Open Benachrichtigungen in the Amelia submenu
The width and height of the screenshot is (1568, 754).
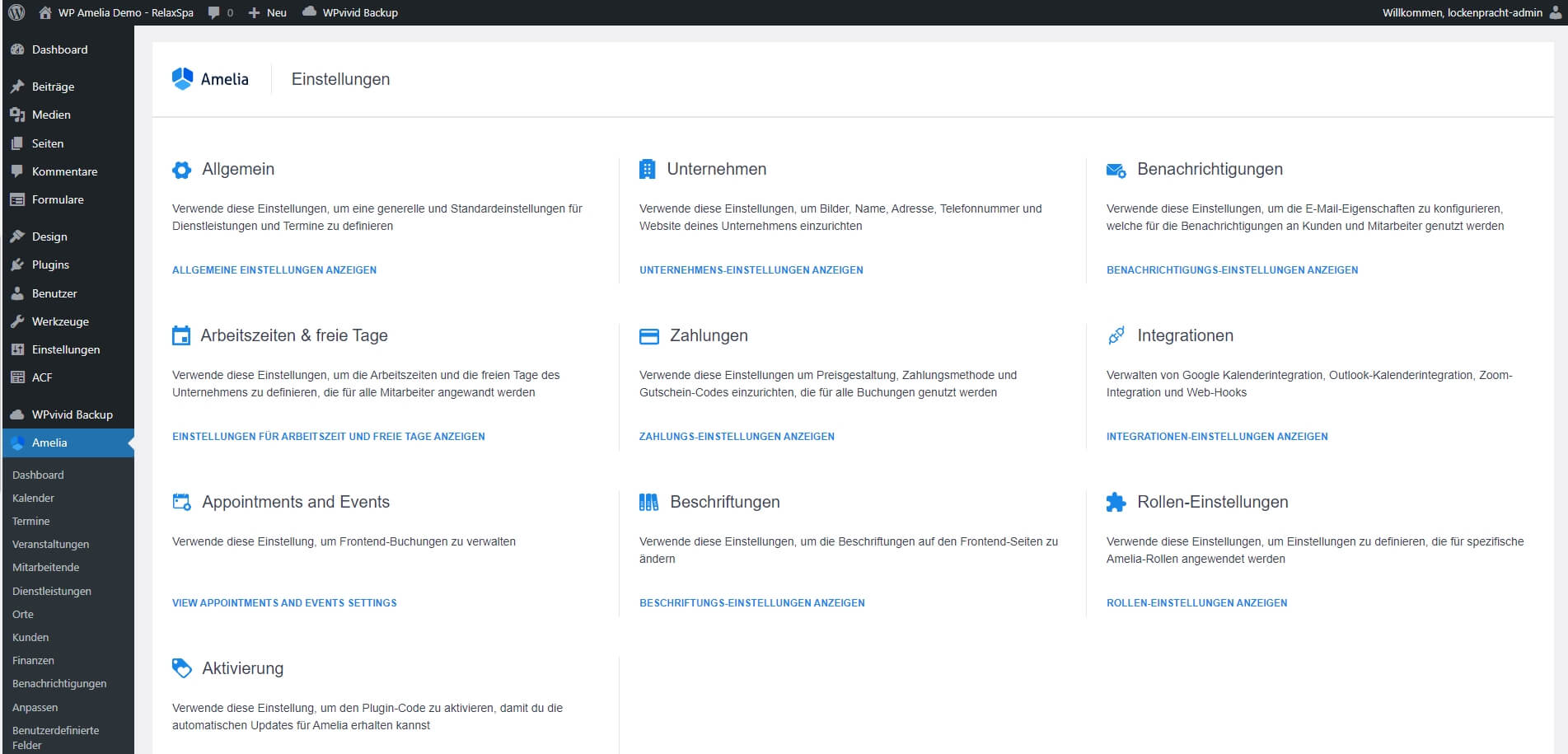point(59,683)
